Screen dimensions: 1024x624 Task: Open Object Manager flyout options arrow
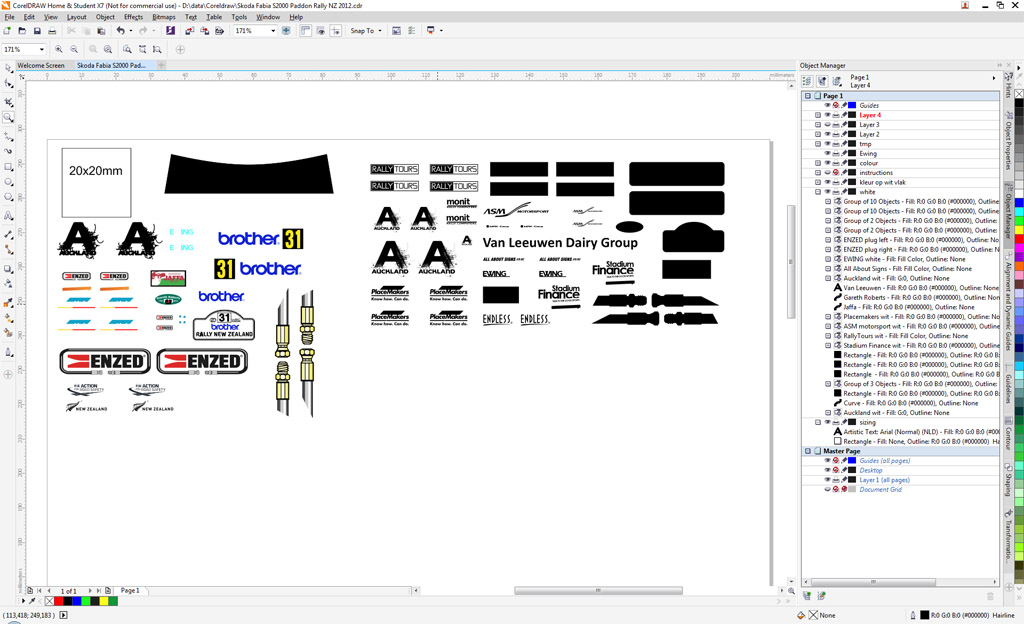[x=994, y=78]
